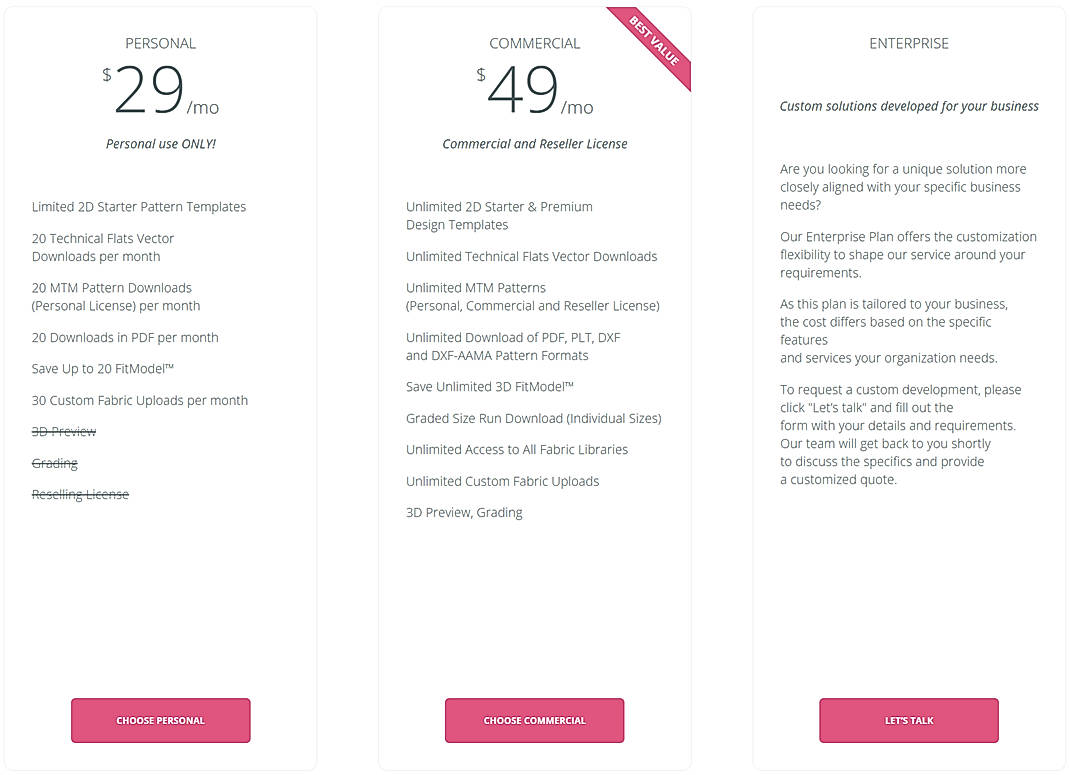Click the Commercial and Reseller License subtitle
This screenshot has width=1070, height=775.
[534, 143]
